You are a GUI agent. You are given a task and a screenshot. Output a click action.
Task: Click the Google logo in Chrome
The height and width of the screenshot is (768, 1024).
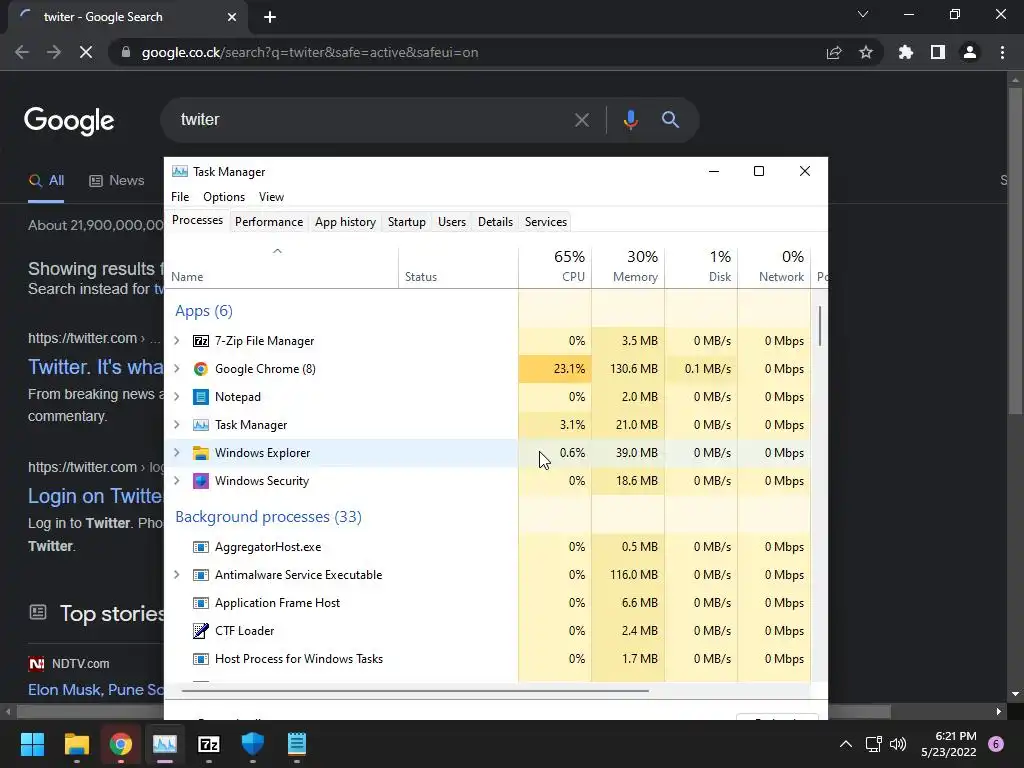69,121
